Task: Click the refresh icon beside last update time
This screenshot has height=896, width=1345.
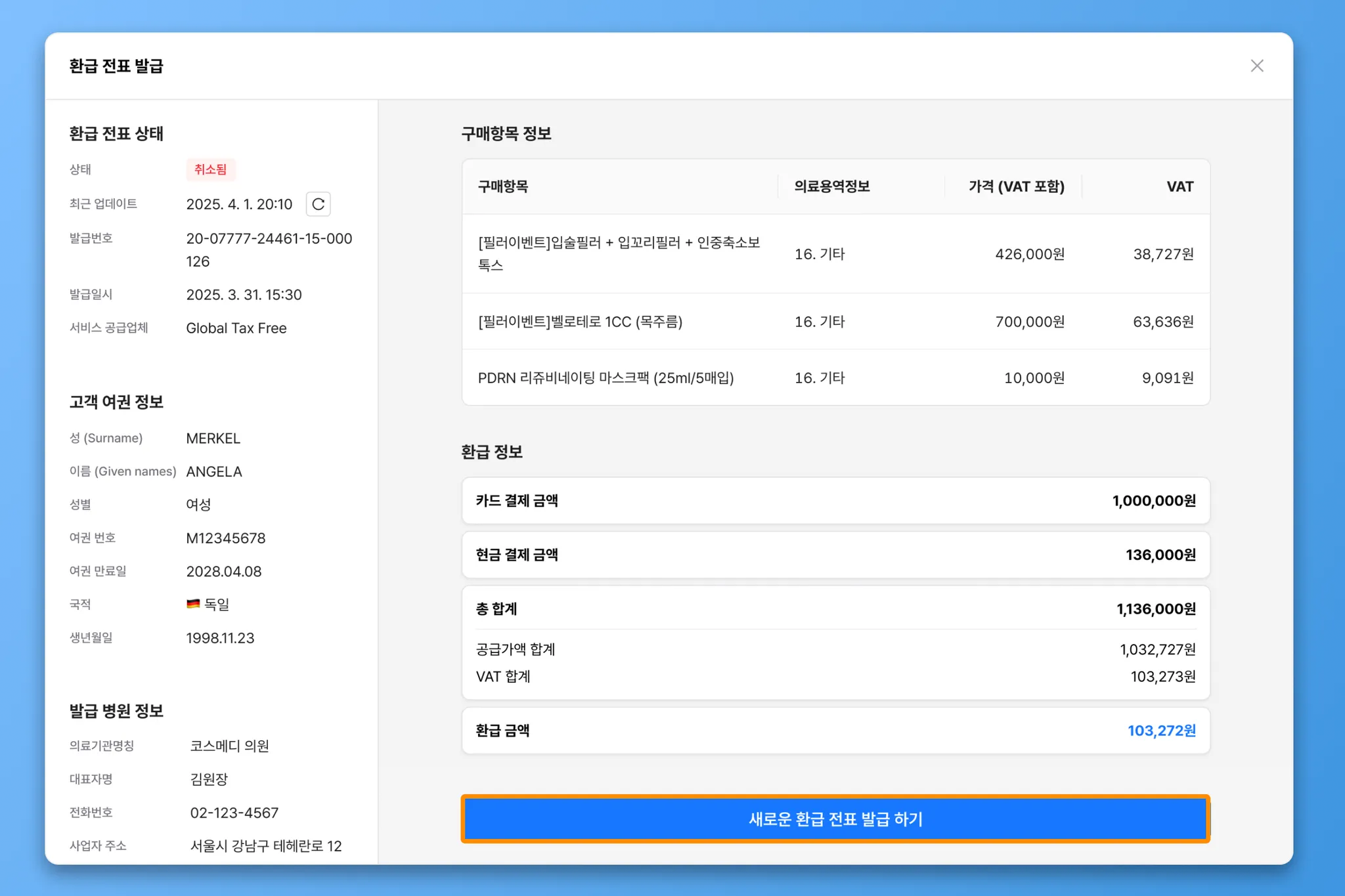Action: point(318,204)
